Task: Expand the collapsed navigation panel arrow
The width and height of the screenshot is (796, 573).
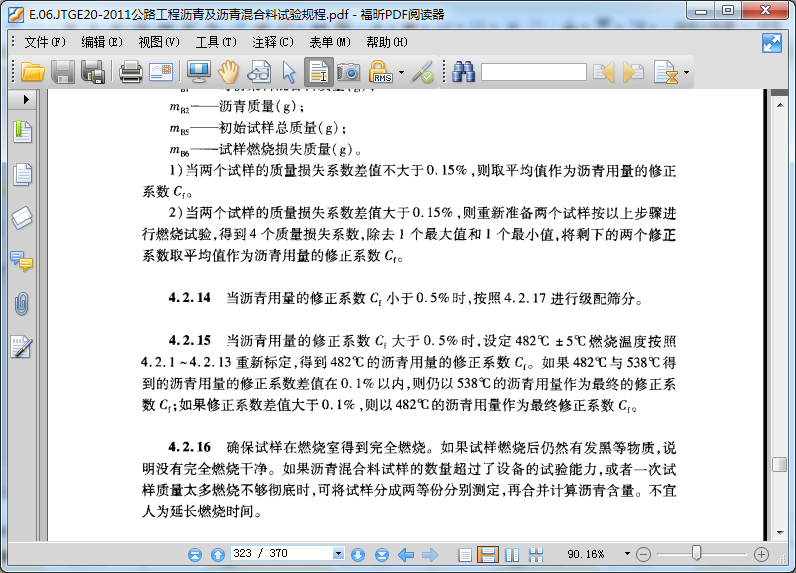Action: [x=26, y=99]
